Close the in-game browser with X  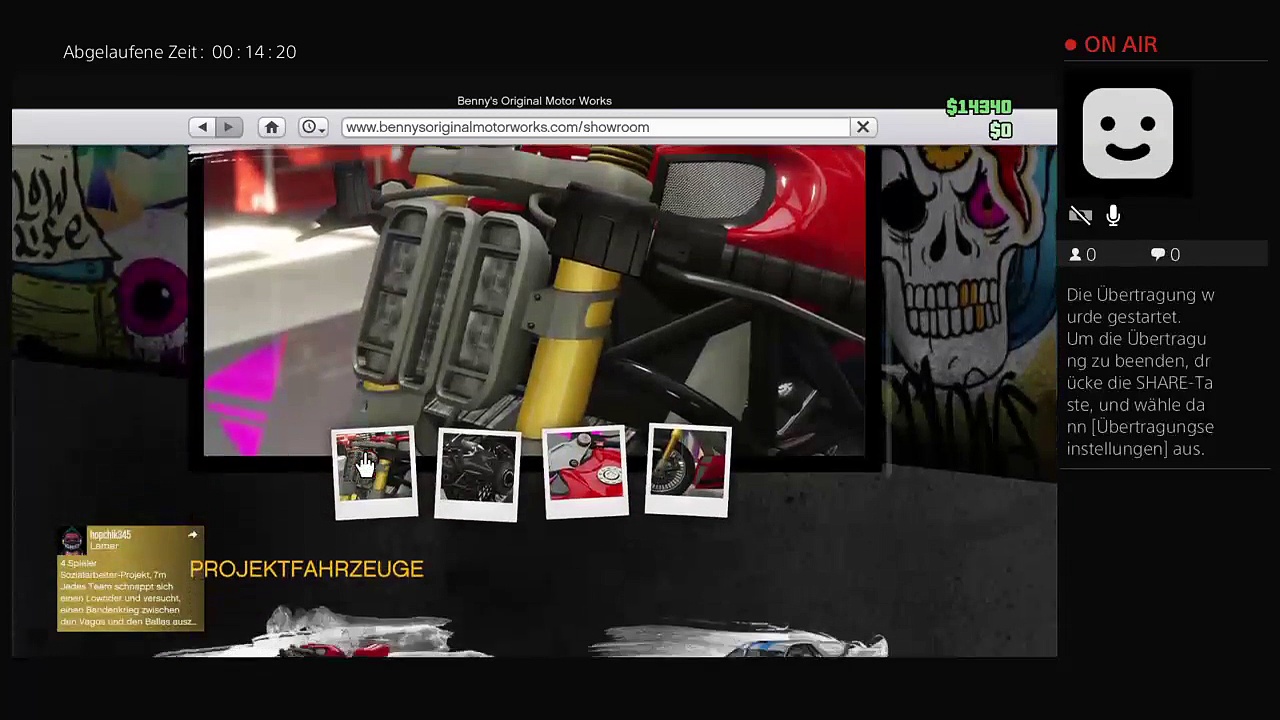coord(862,127)
